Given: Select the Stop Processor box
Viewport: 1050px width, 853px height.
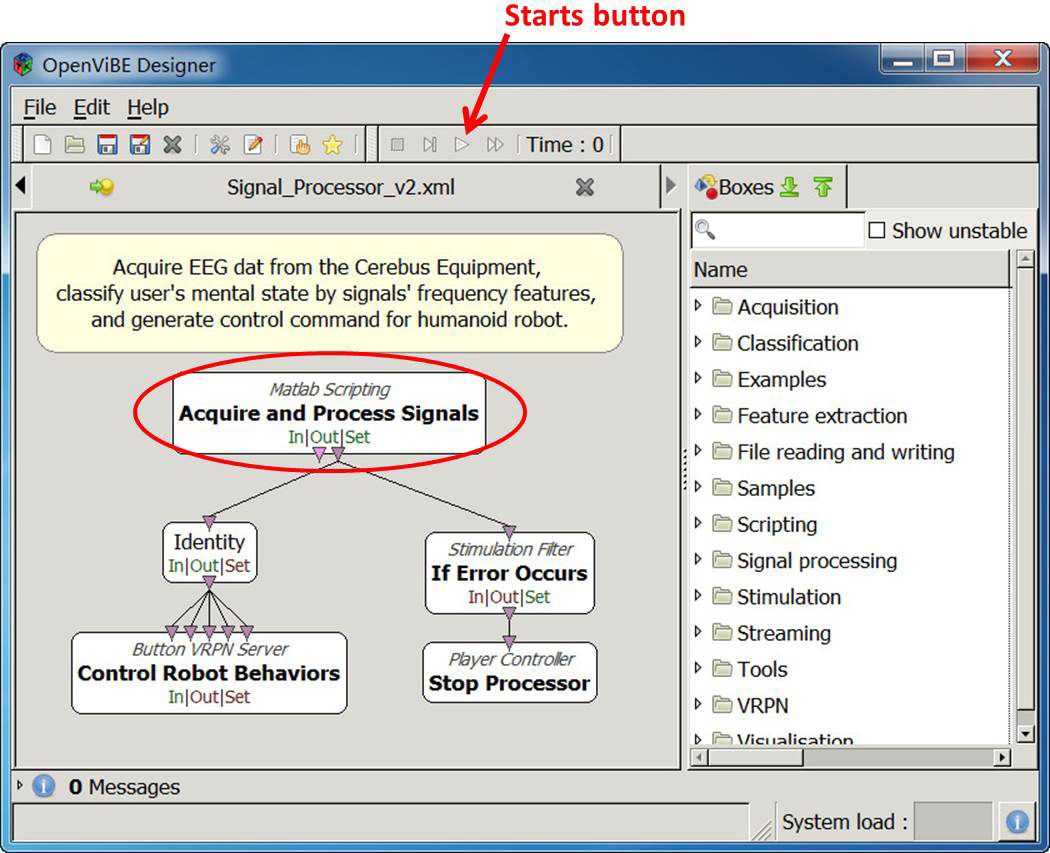Looking at the screenshot, I should (x=510, y=672).
